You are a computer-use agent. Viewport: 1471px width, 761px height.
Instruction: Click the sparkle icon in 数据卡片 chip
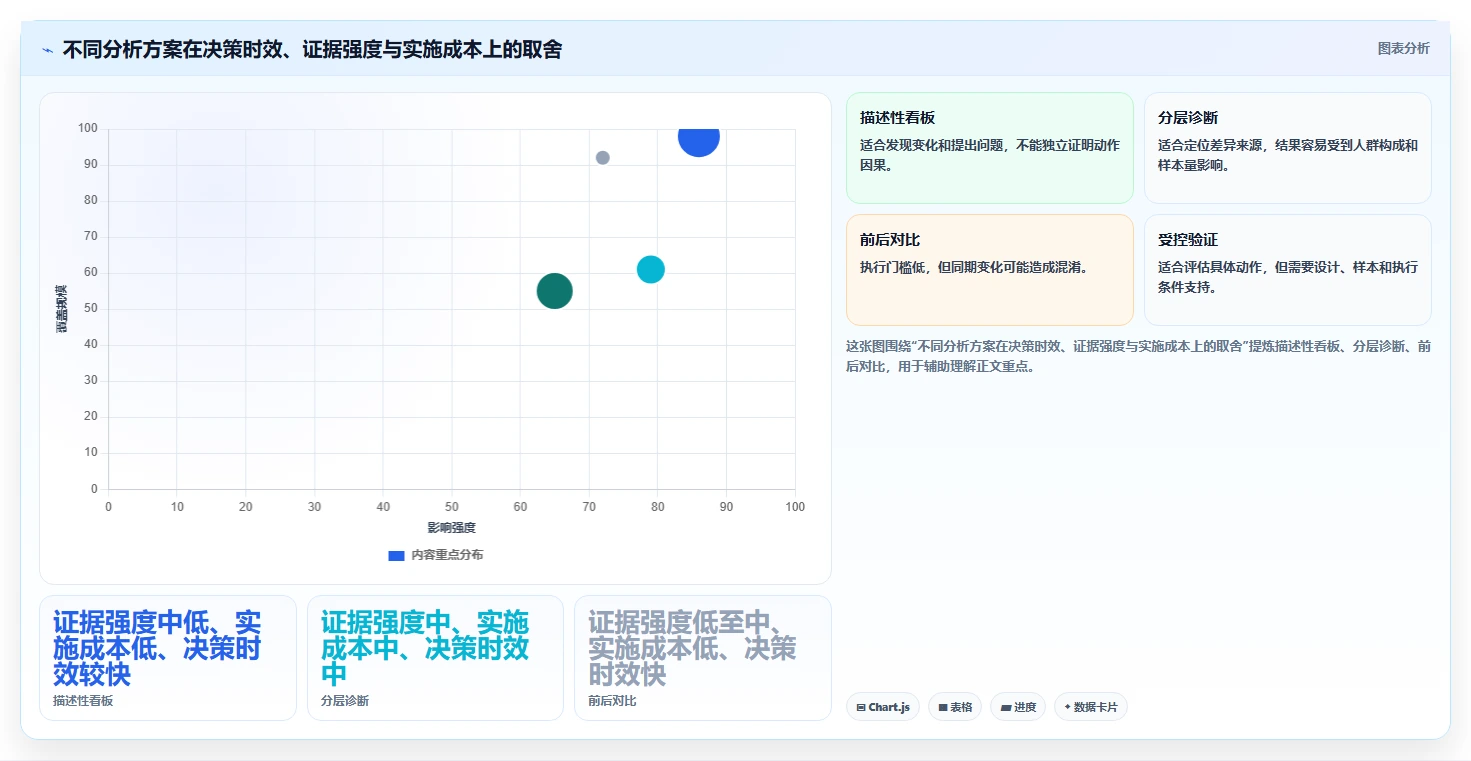[x=1067, y=707]
